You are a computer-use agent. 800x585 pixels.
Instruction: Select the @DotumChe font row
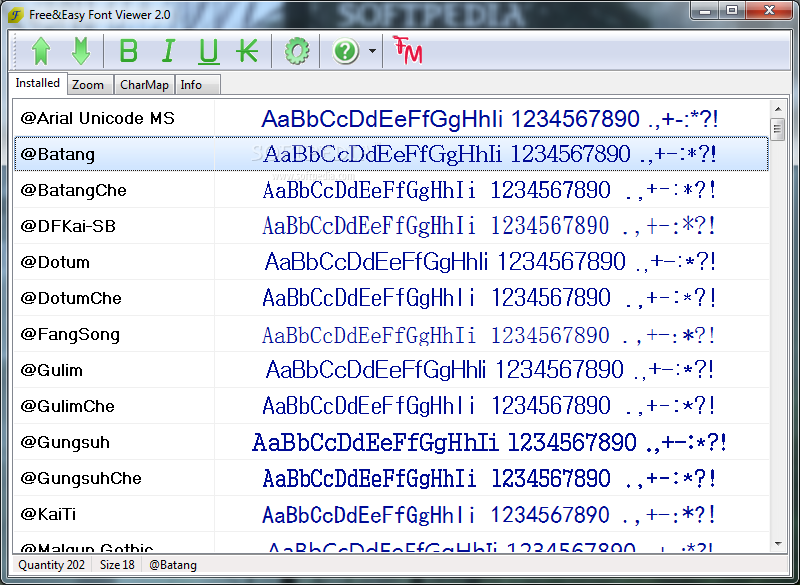391,298
